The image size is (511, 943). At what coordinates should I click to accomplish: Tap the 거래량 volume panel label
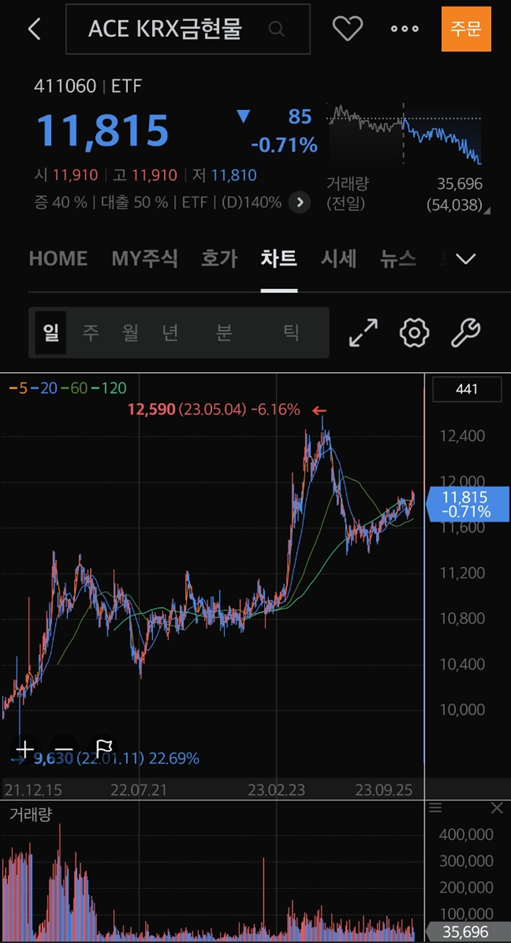tap(30, 814)
